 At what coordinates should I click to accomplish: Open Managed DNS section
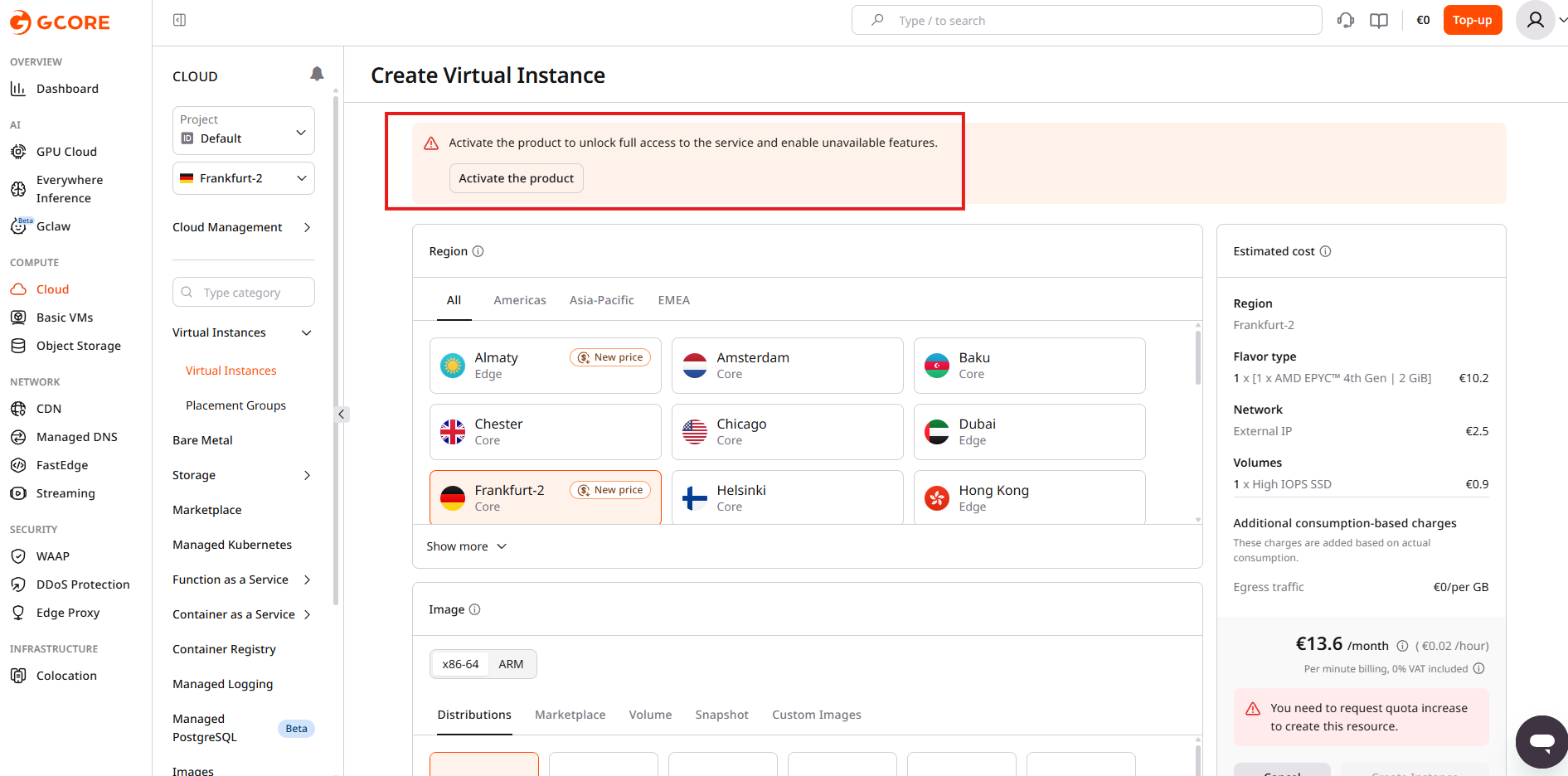77,437
